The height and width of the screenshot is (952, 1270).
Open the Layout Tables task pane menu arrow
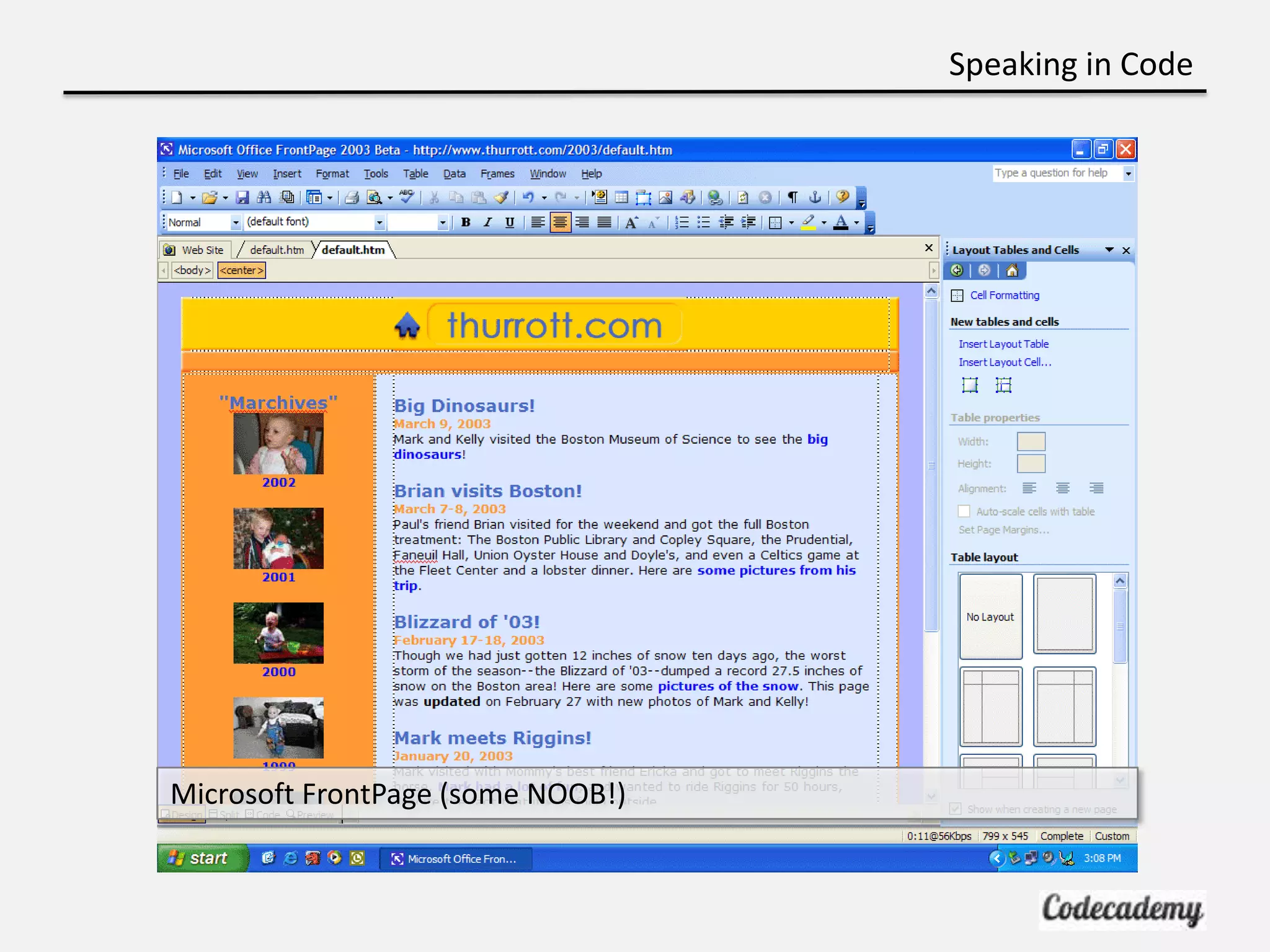[x=1109, y=250]
